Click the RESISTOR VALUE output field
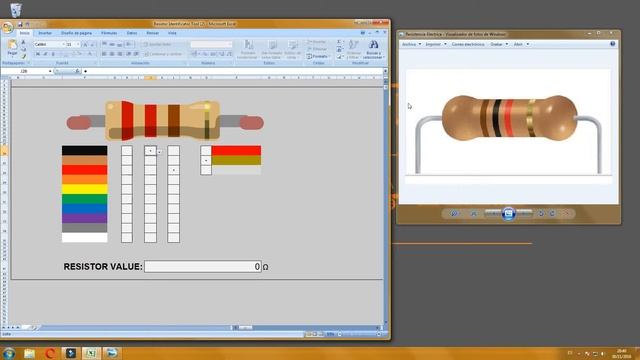This screenshot has width=640, height=360. [203, 267]
